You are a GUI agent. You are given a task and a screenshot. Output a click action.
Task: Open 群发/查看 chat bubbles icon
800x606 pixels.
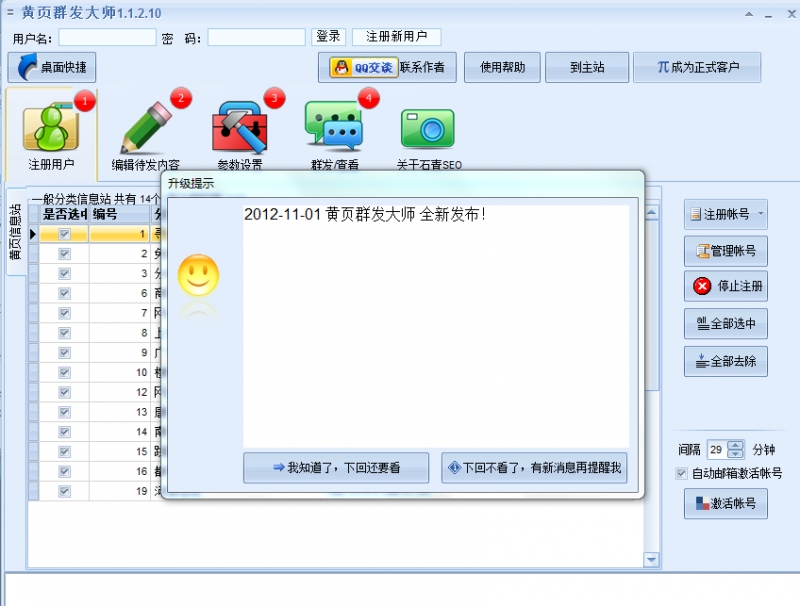[x=334, y=128]
